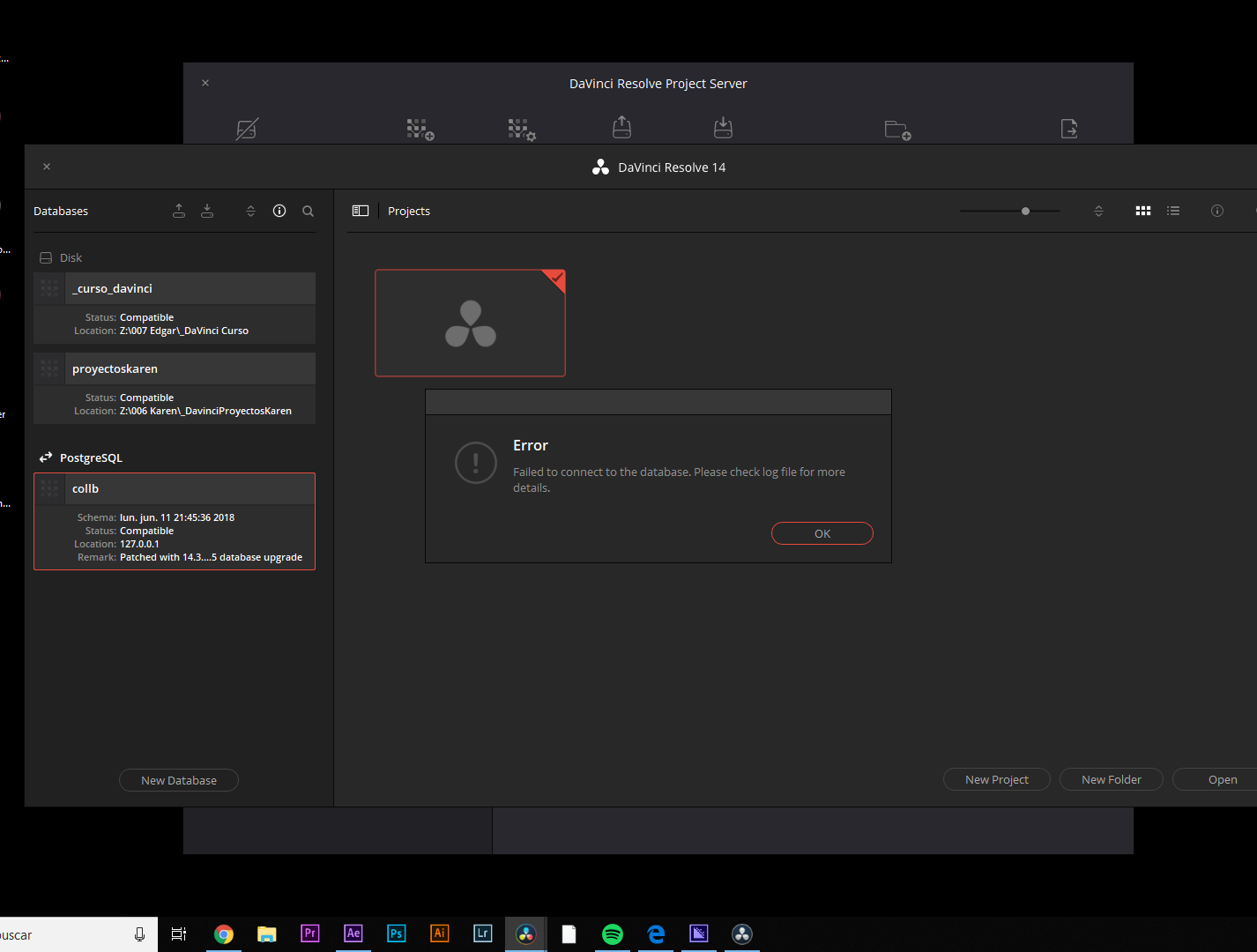Click the Z:\007 Edgar\_DaVinci Curso location text
Screen dimensions: 1257x952
(184, 331)
